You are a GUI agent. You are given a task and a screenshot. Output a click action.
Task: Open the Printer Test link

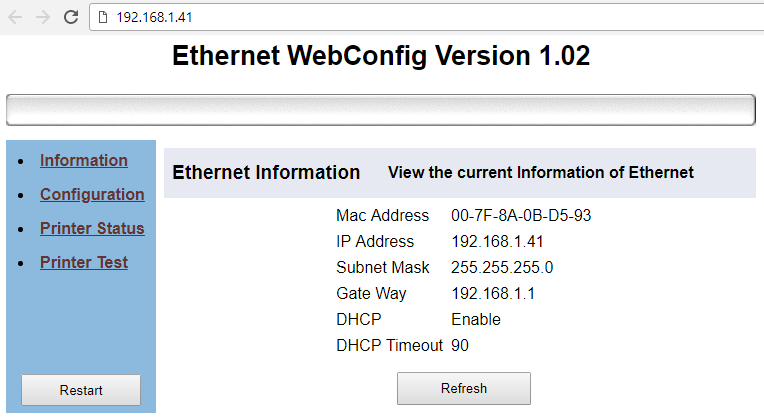click(x=84, y=262)
